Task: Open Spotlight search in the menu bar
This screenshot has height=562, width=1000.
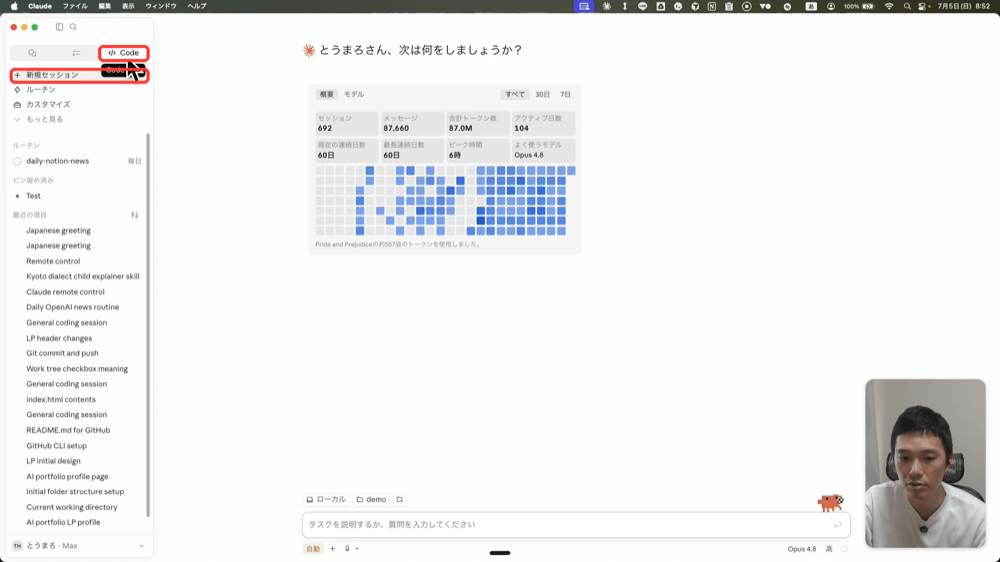Action: 907,6
